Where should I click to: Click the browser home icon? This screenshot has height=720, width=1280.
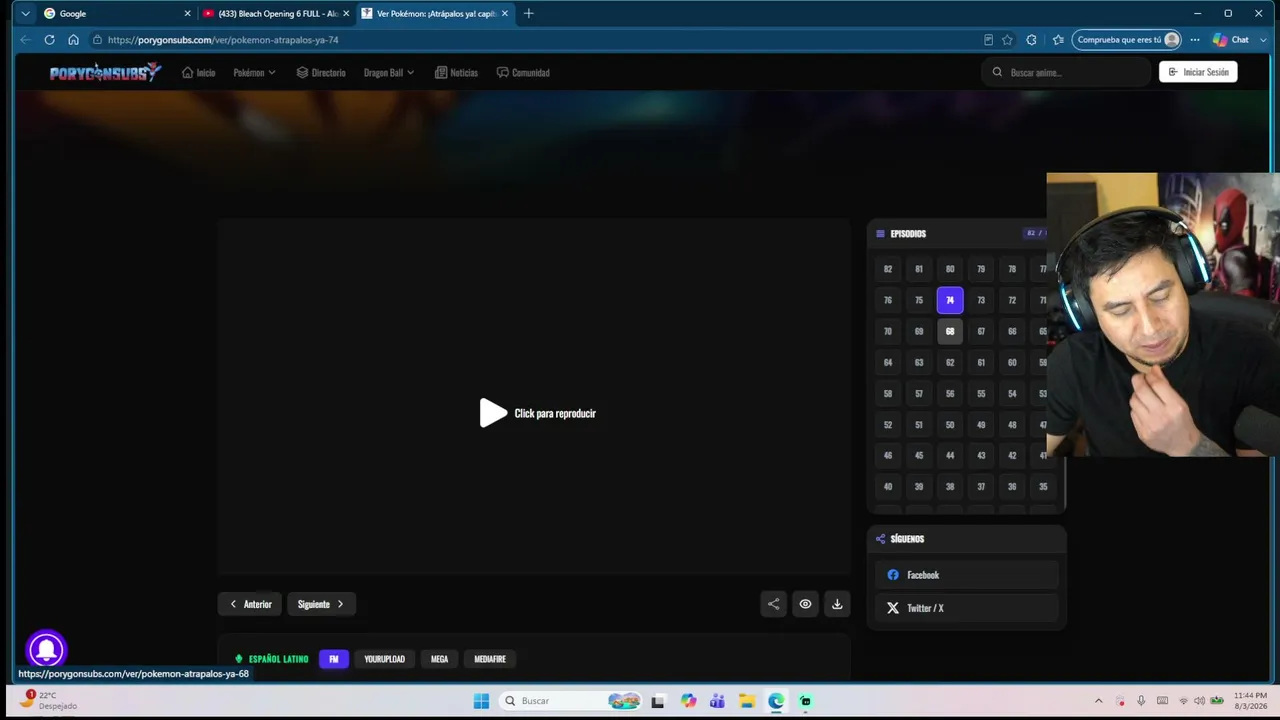coord(73,40)
